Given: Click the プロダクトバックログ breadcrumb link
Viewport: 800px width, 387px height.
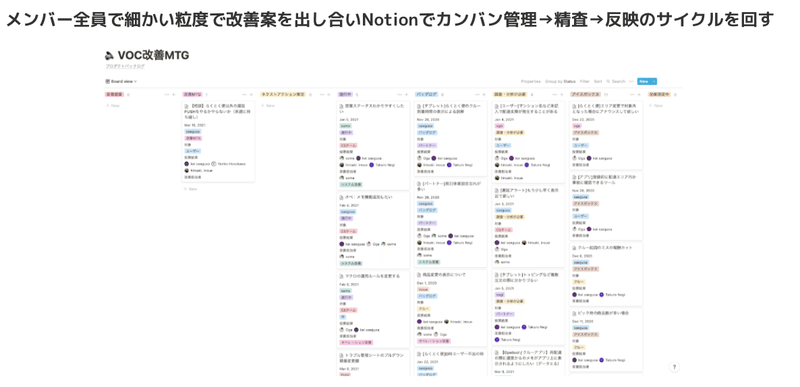Looking at the screenshot, I should point(125,66).
